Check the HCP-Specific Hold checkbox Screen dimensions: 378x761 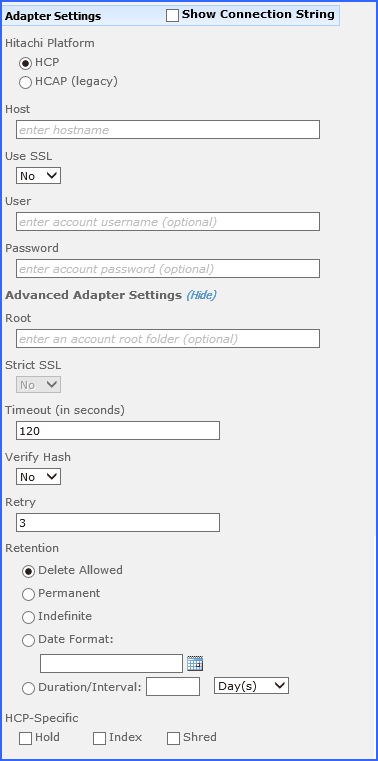pyautogui.click(x=25, y=738)
